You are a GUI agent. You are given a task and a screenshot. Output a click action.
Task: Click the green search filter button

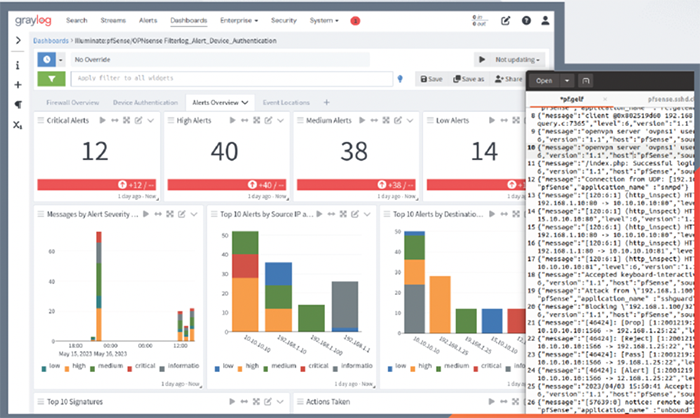tap(52, 78)
